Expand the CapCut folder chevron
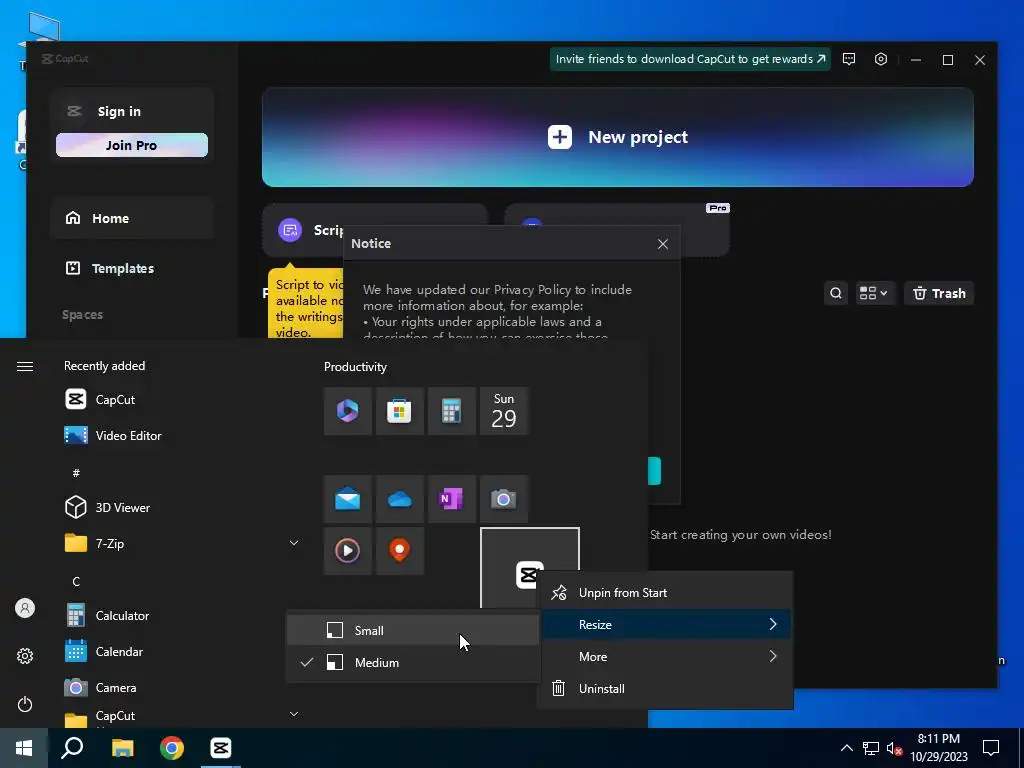Screen dimensions: 1024x768 294,714
